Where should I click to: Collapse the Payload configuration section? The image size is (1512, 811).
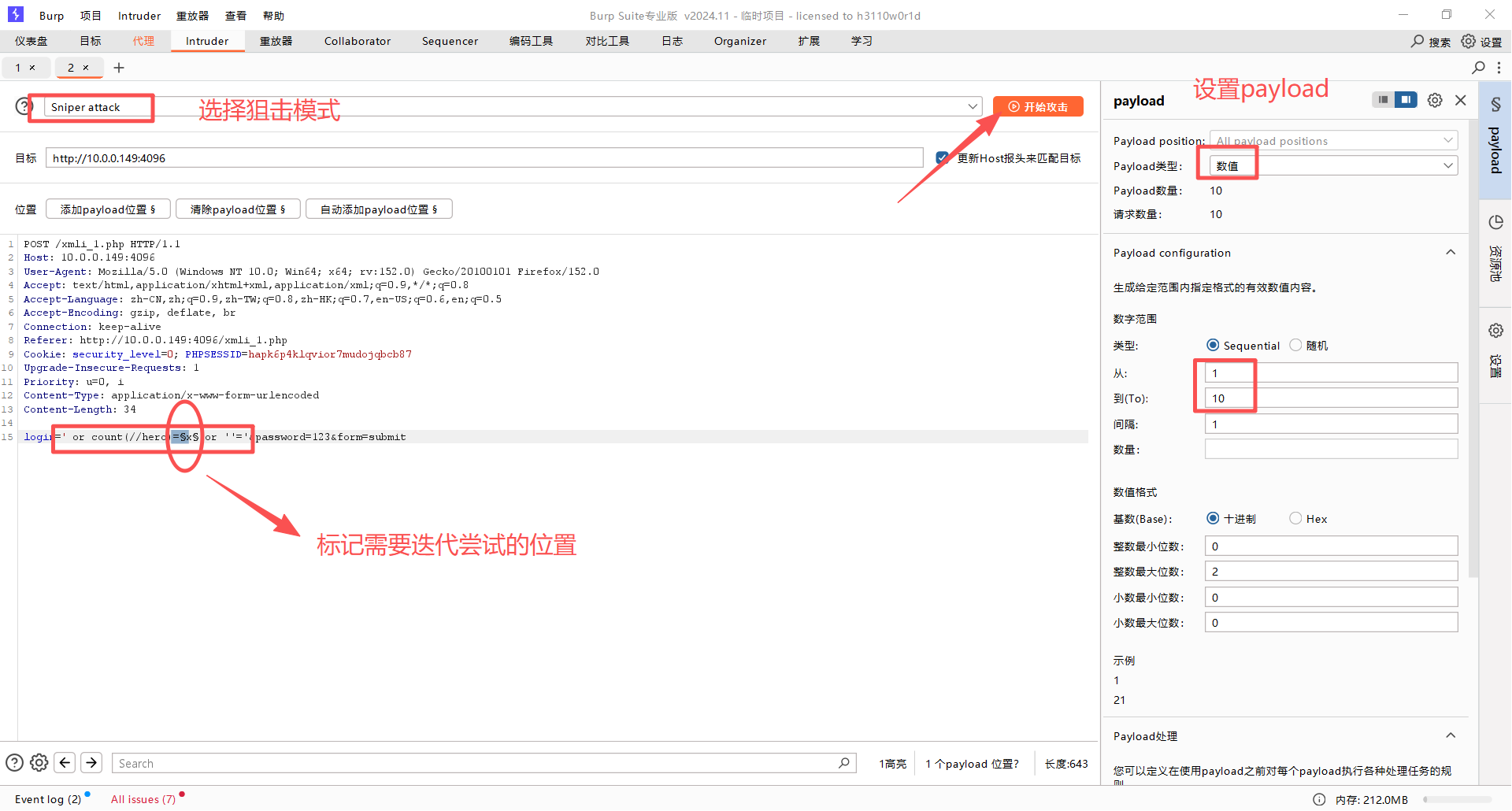pos(1451,253)
